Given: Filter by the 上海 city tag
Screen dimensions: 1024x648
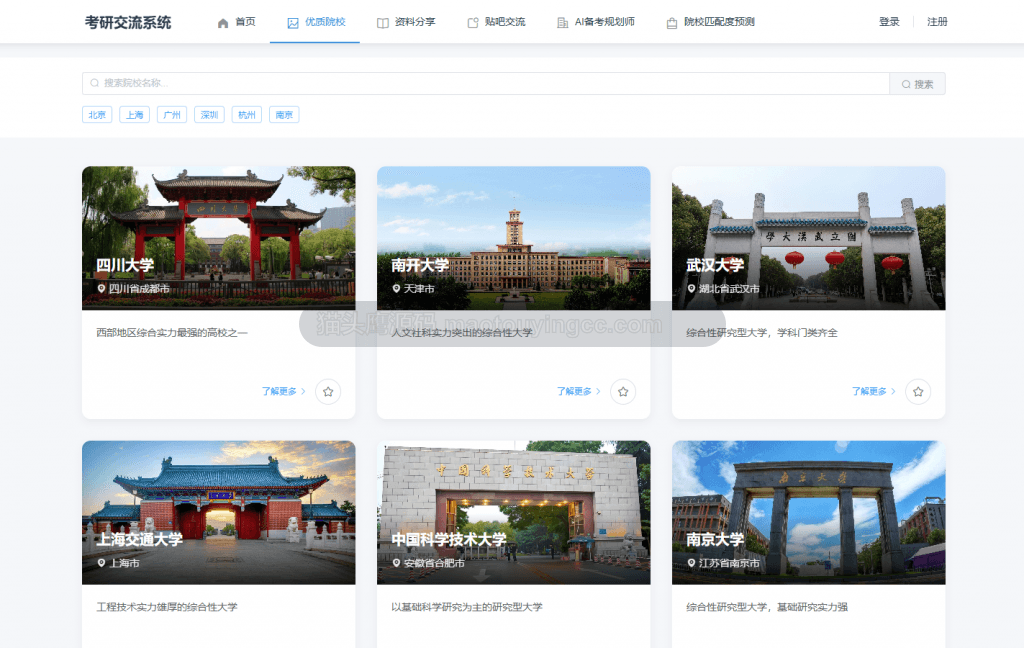Looking at the screenshot, I should tap(135, 115).
